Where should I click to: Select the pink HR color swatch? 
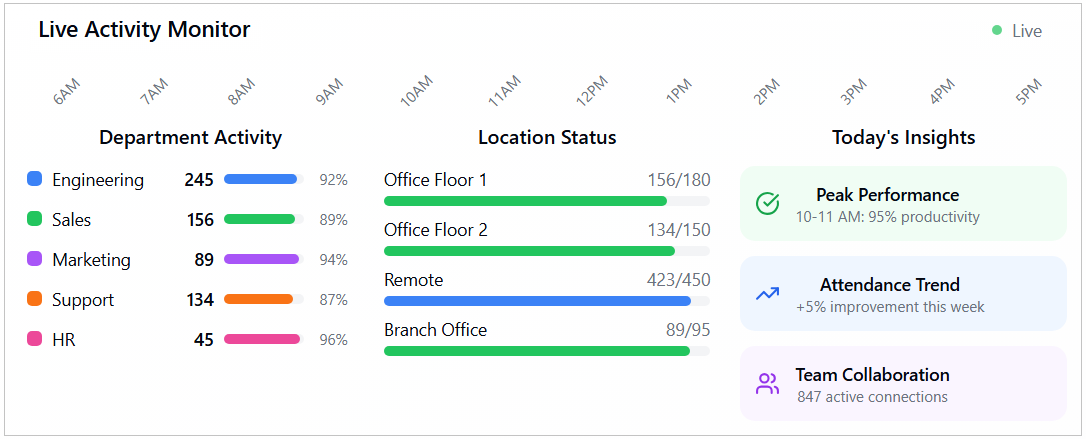point(35,339)
